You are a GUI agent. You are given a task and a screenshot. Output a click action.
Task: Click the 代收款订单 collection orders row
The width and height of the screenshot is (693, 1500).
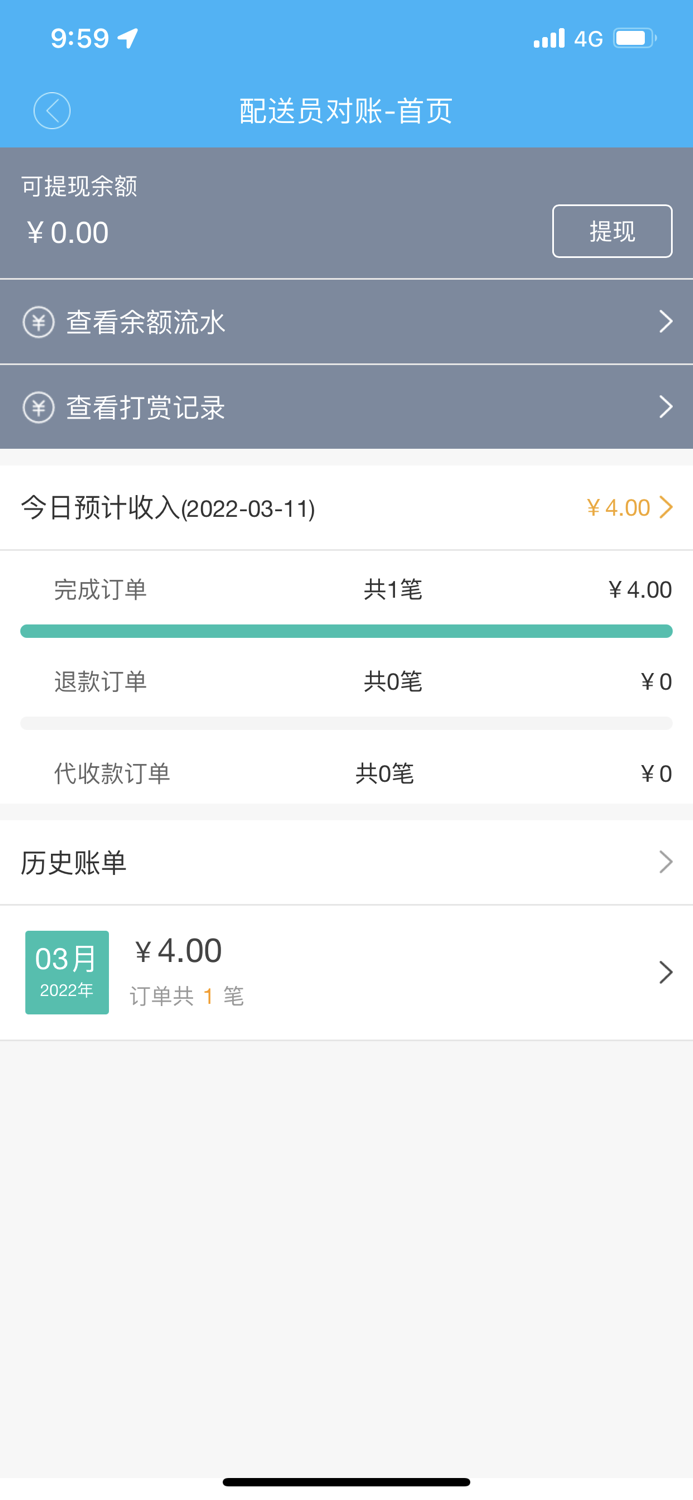click(346, 773)
